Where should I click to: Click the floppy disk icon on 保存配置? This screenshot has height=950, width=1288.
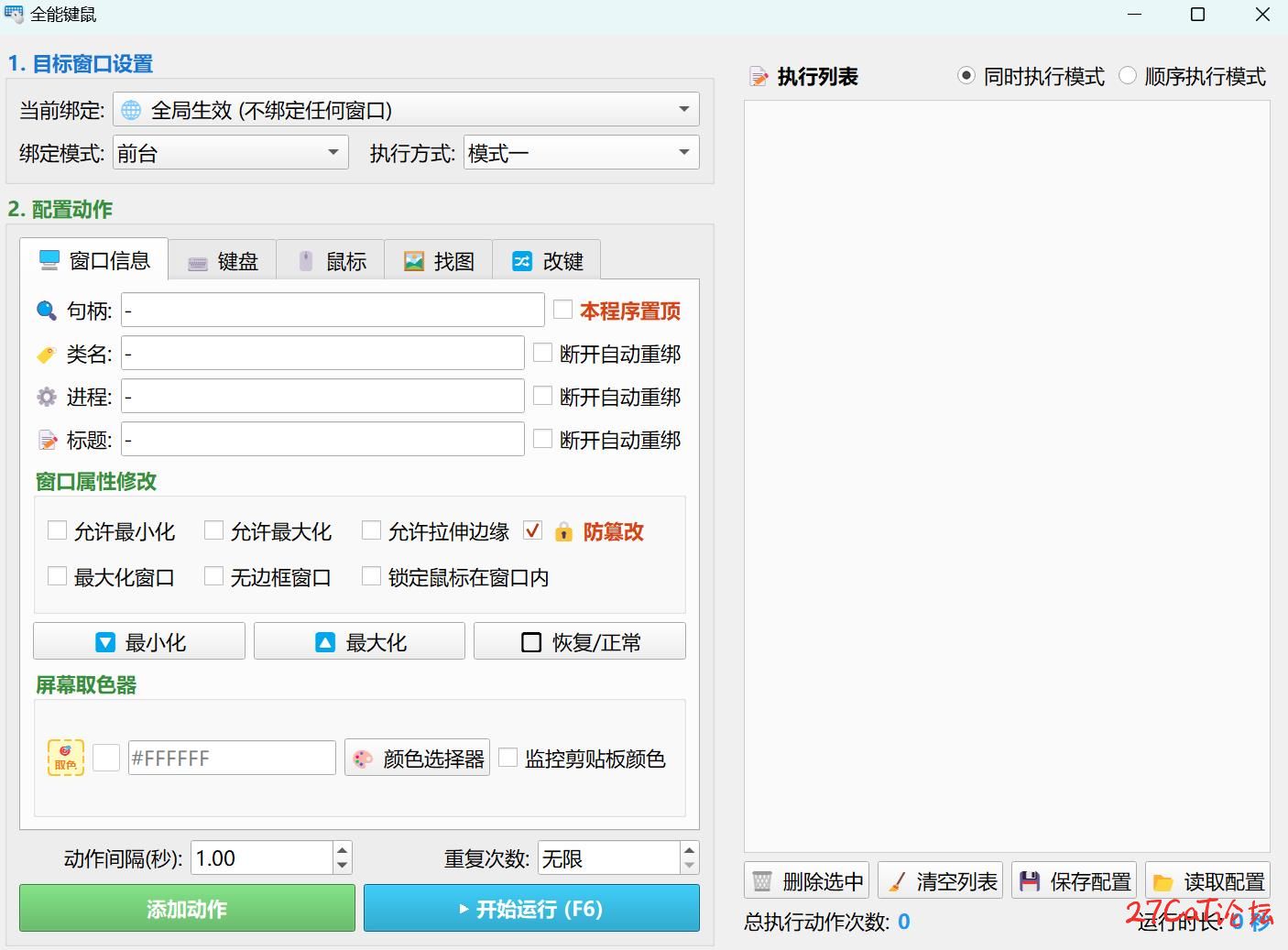click(1030, 881)
